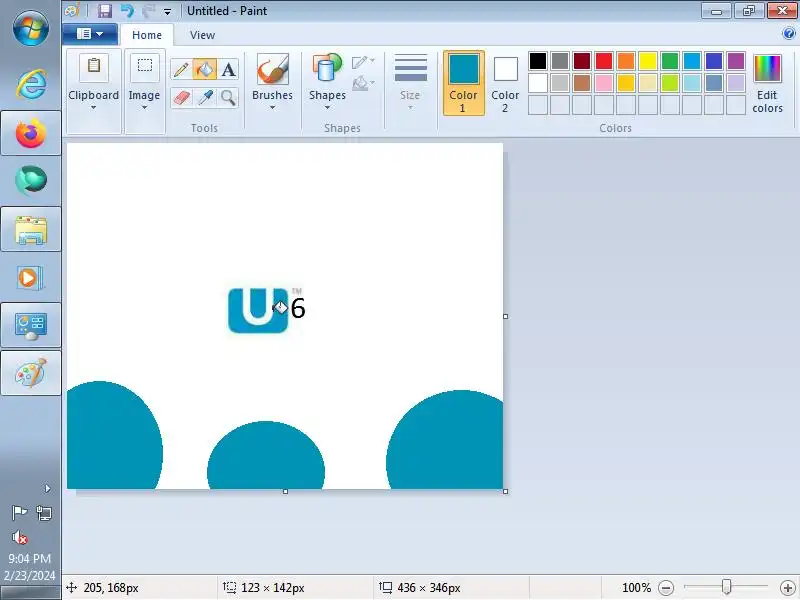This screenshot has width=800, height=600.
Task: Click the Save icon in quick access toolbar
Action: (x=105, y=11)
